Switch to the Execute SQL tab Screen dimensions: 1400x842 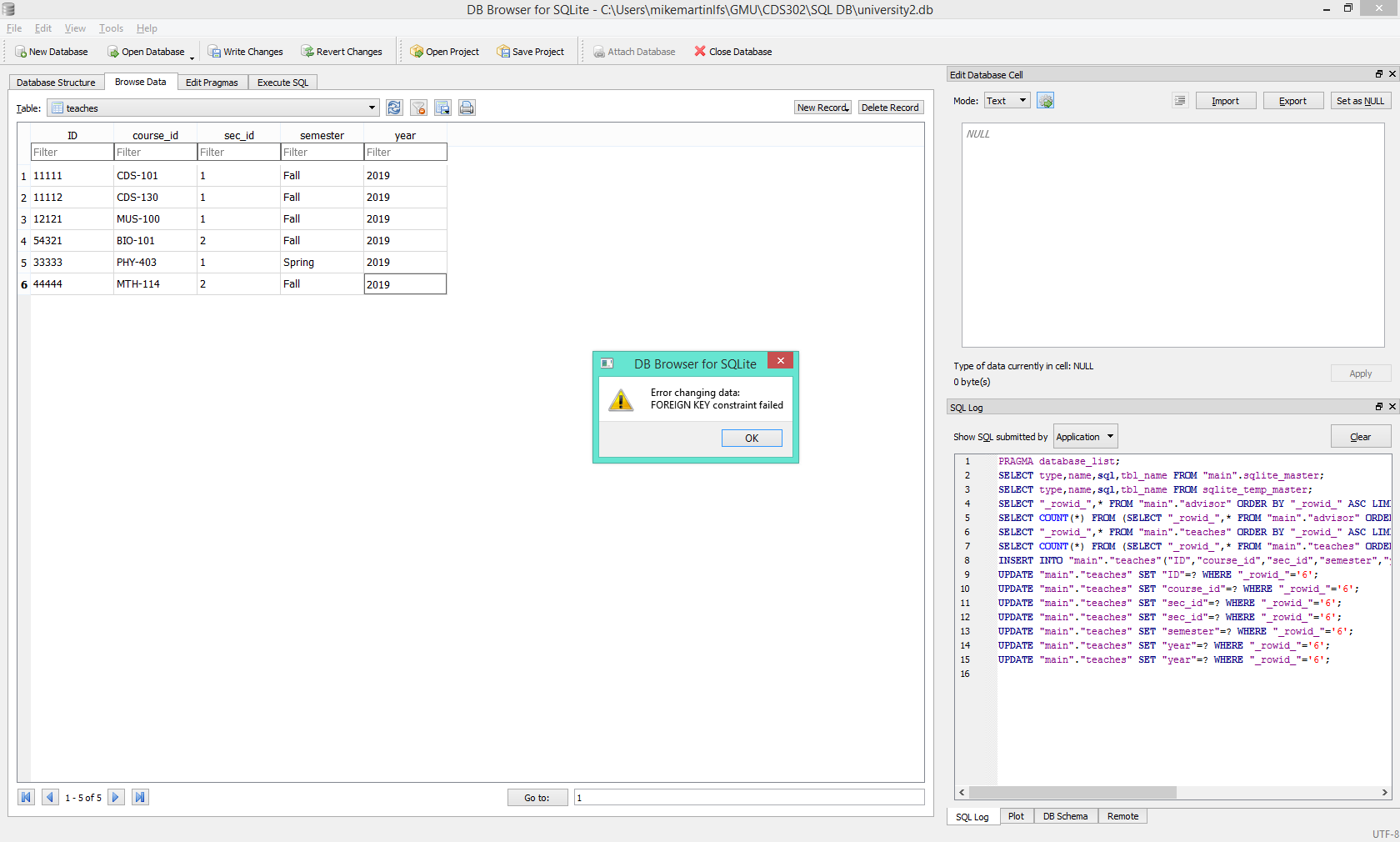(x=282, y=83)
